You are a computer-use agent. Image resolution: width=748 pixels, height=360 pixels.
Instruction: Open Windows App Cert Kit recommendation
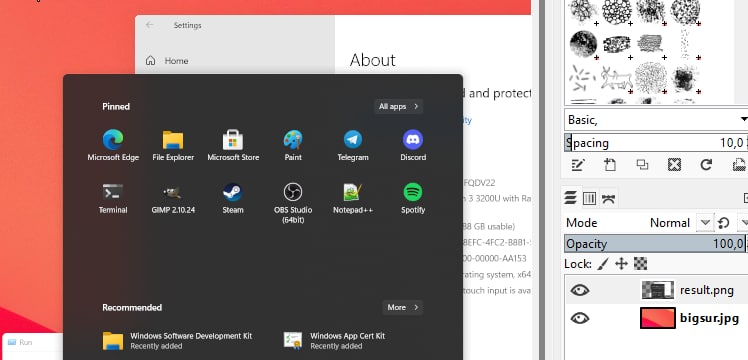coord(335,340)
